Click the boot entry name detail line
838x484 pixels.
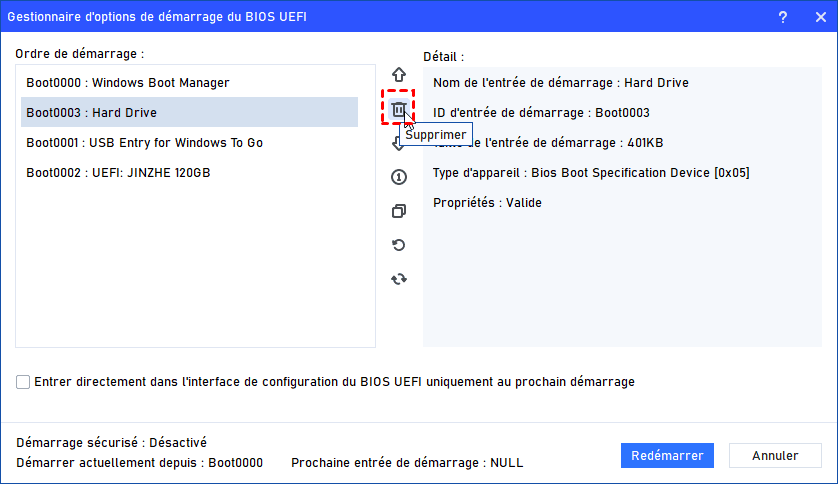point(560,83)
